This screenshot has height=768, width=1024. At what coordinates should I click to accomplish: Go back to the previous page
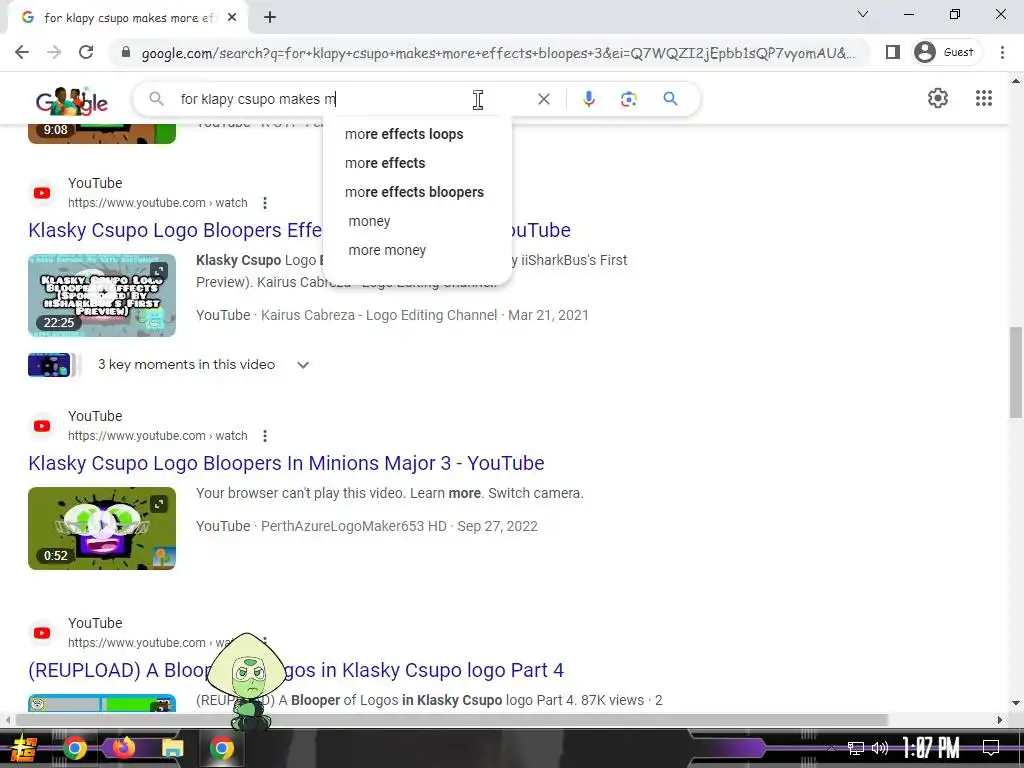tap(22, 52)
